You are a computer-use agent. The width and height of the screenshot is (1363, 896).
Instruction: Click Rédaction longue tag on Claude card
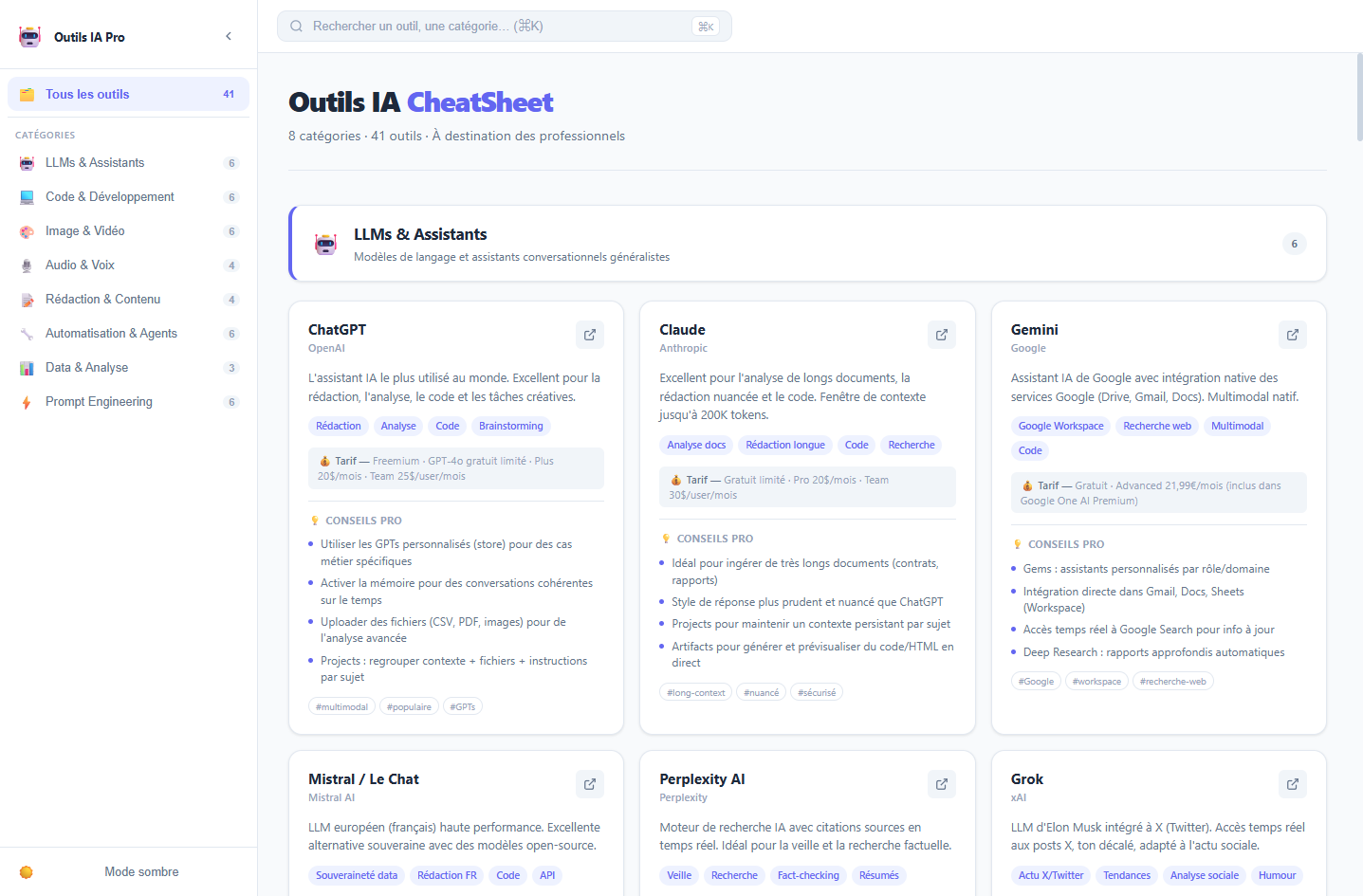coord(785,446)
